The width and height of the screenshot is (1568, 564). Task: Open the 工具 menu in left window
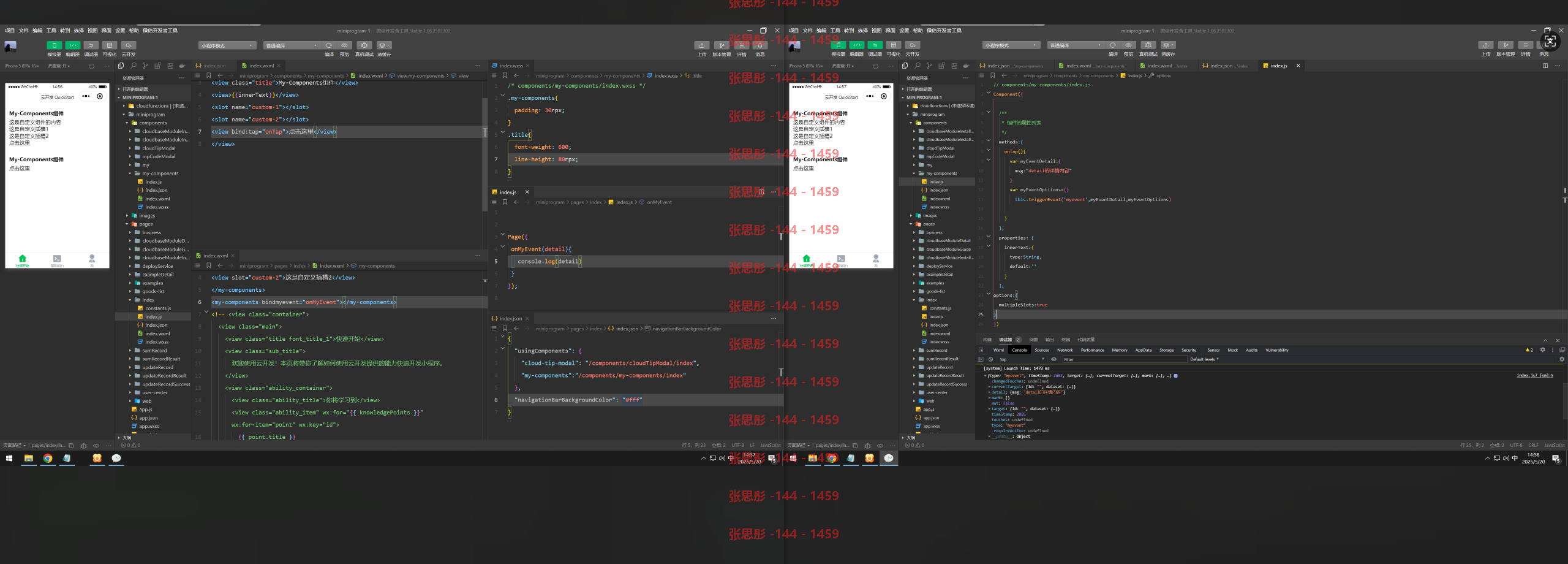tap(51, 31)
